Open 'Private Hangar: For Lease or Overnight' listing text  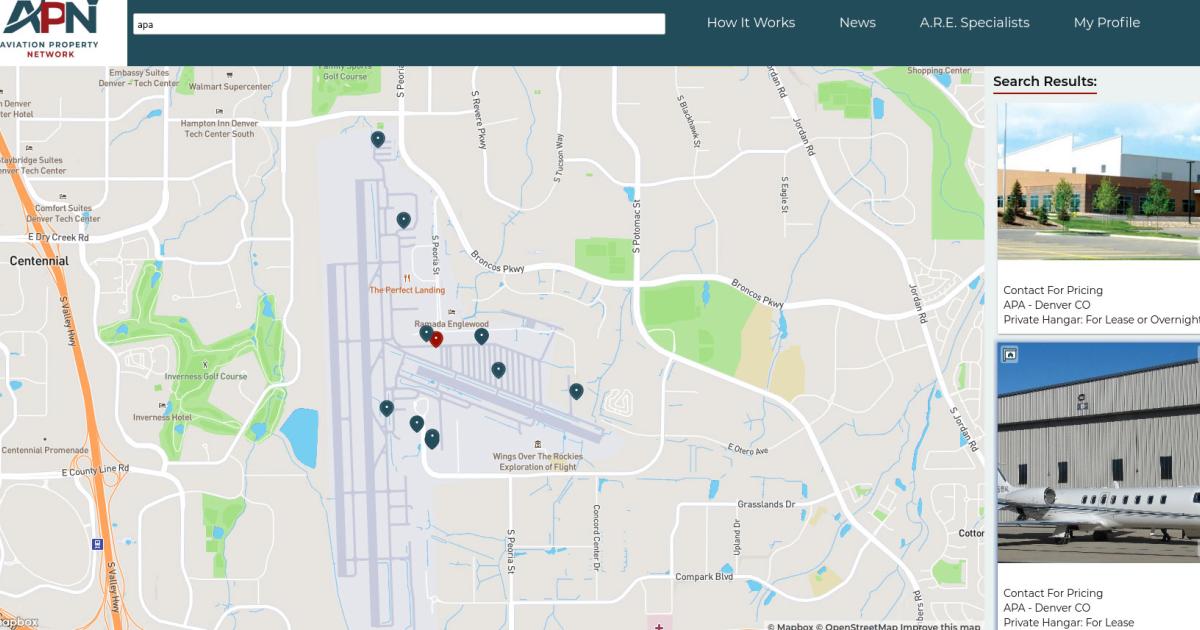click(x=1101, y=320)
